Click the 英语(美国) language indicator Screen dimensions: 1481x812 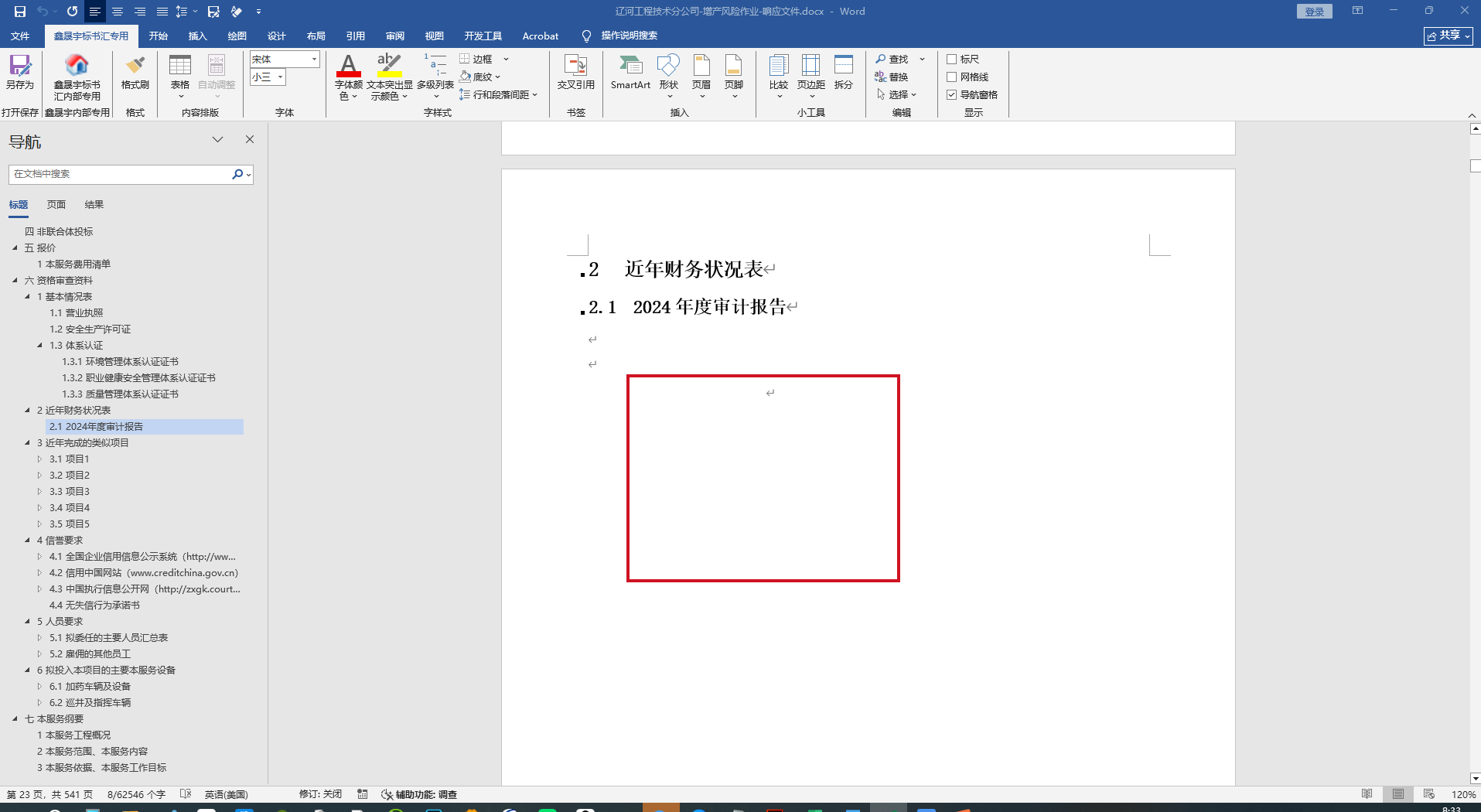coord(226,794)
